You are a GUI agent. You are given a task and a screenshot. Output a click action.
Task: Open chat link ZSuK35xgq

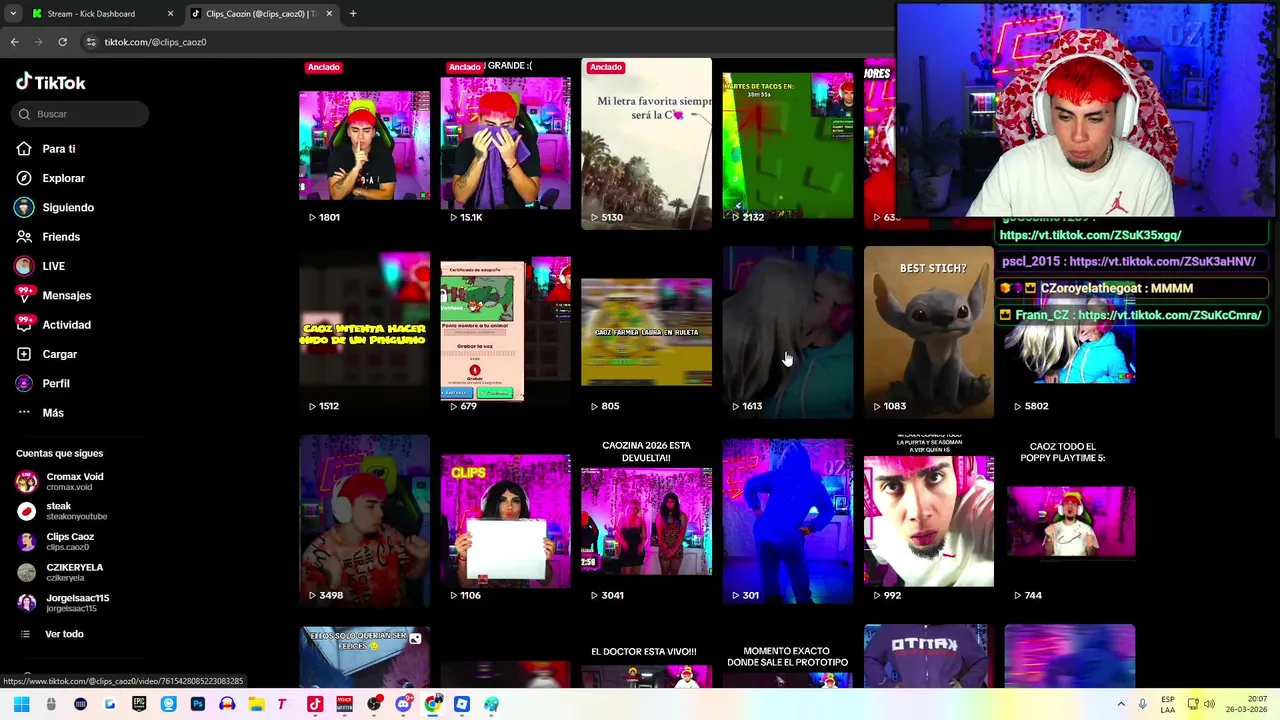point(1090,235)
